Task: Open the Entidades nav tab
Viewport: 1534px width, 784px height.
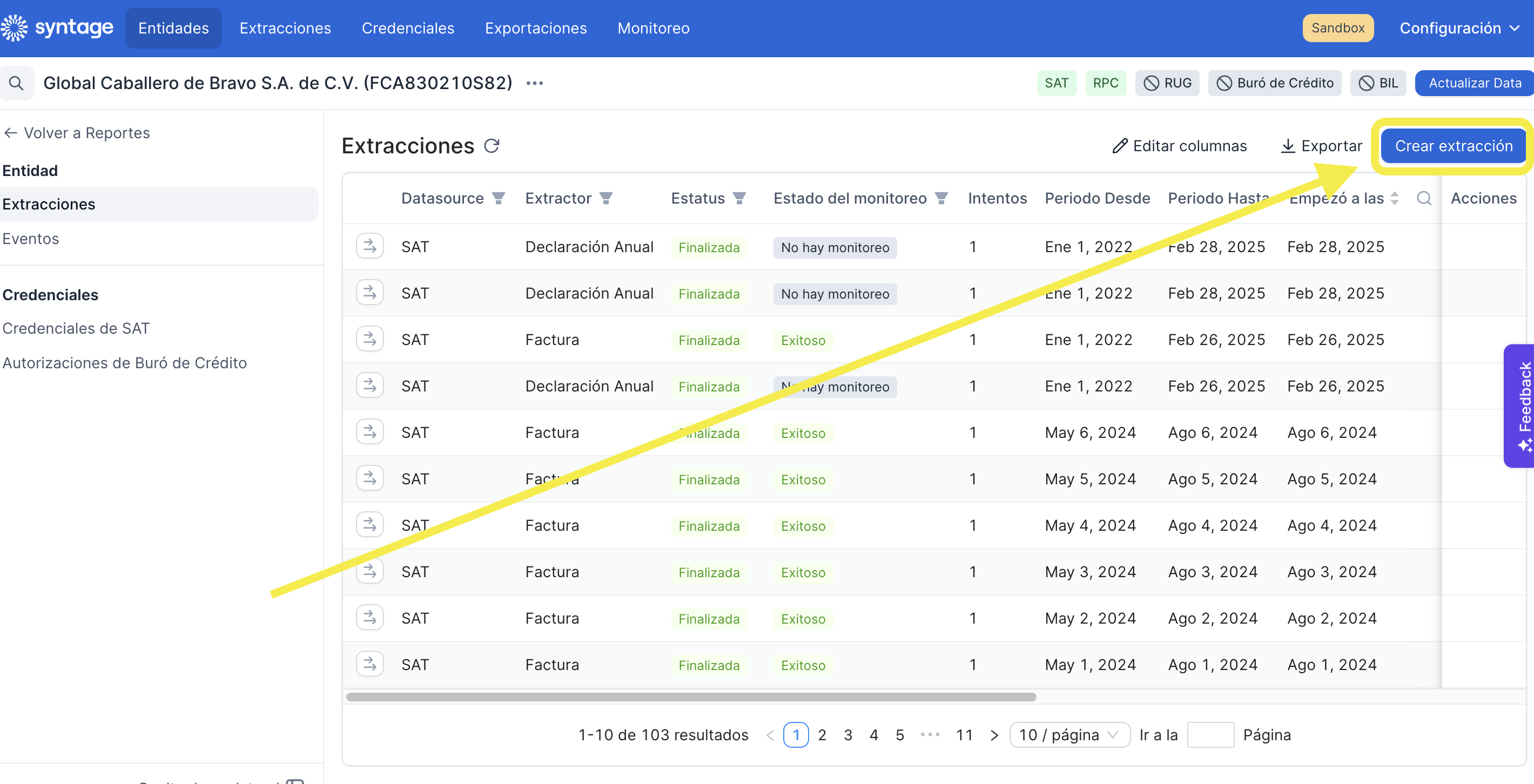Action: [173, 28]
